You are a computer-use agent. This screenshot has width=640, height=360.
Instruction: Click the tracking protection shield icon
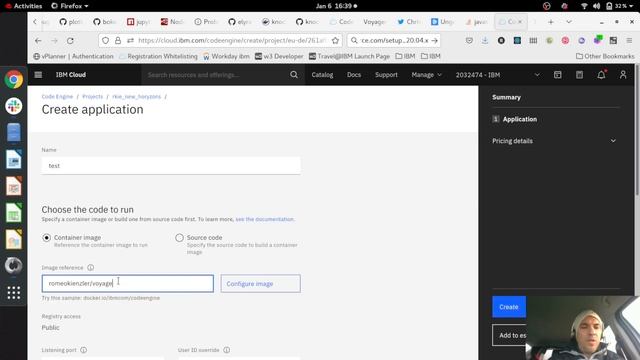point(105,40)
